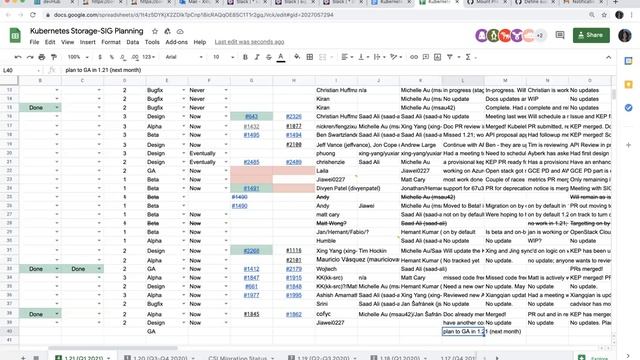
Task: Toggle bold formatting
Action: click(x=245, y=57)
